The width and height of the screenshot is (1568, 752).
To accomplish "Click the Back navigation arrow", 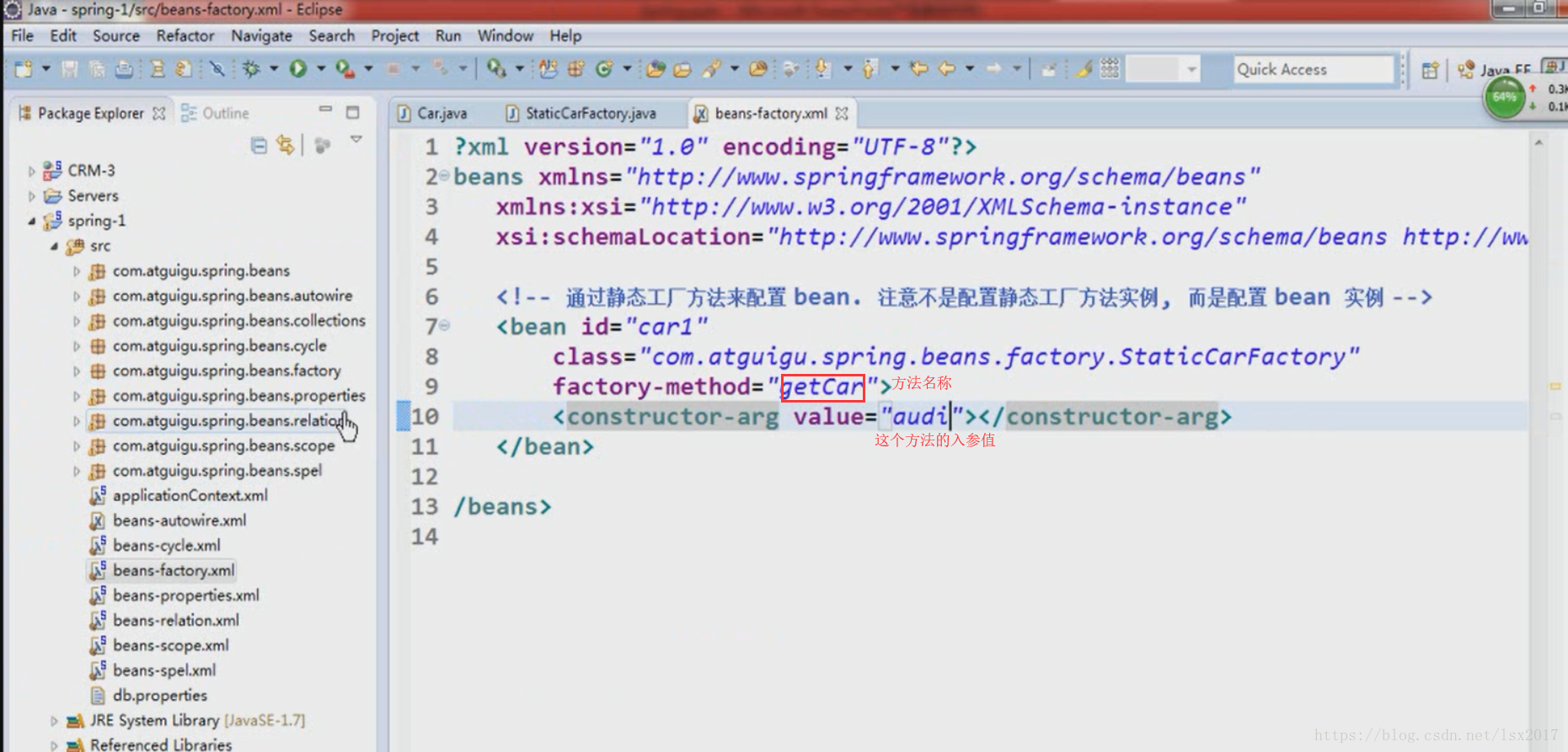I will 947,69.
